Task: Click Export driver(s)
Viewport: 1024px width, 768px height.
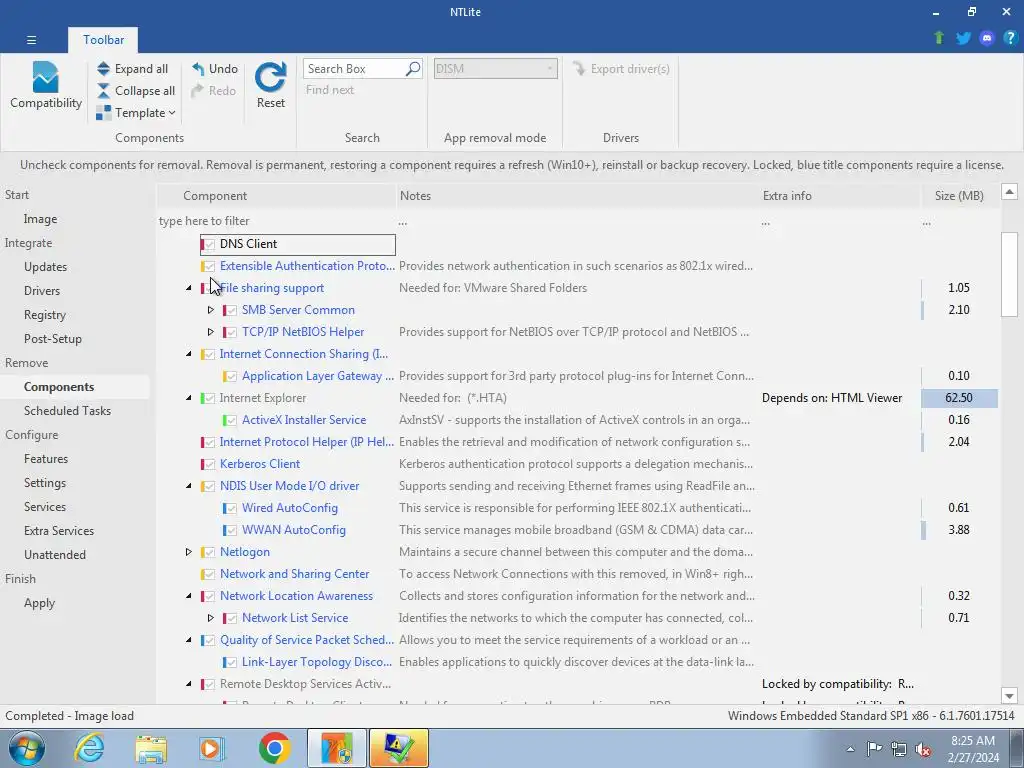Action: pyautogui.click(x=621, y=69)
